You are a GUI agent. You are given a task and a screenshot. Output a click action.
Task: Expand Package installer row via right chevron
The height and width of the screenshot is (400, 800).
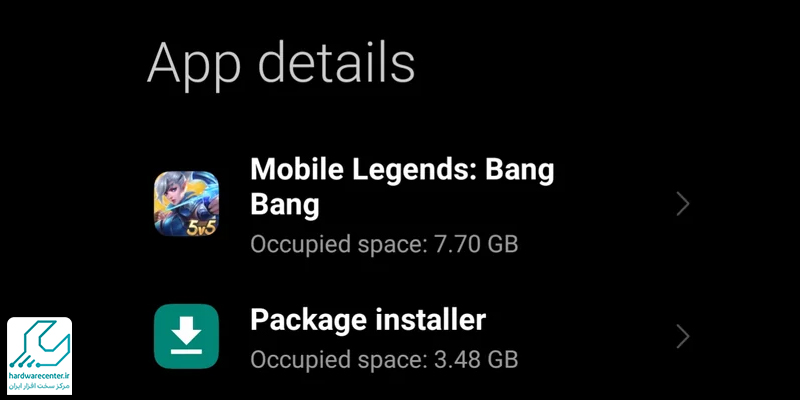[683, 337]
